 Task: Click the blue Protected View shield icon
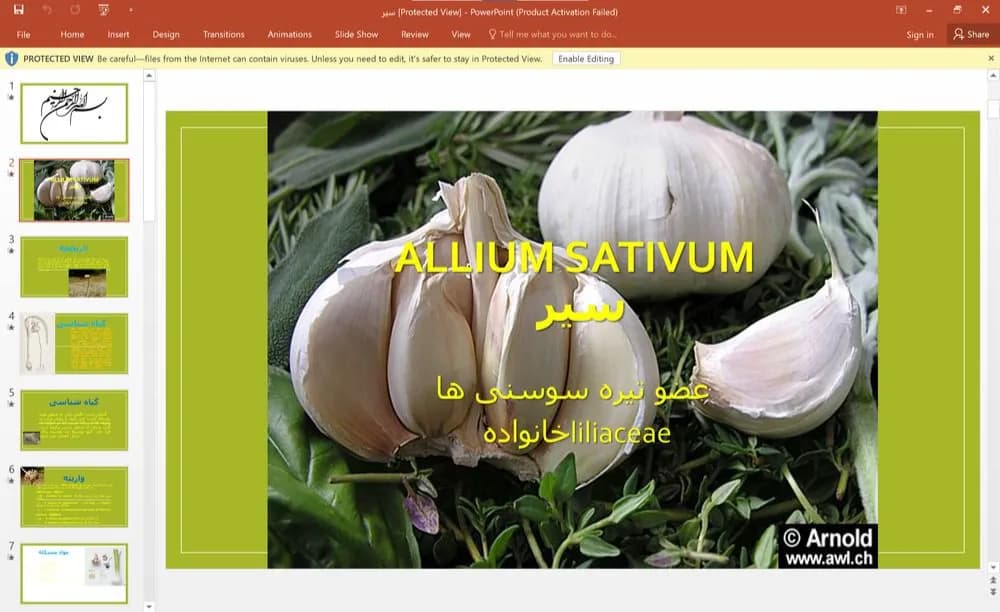(11, 59)
